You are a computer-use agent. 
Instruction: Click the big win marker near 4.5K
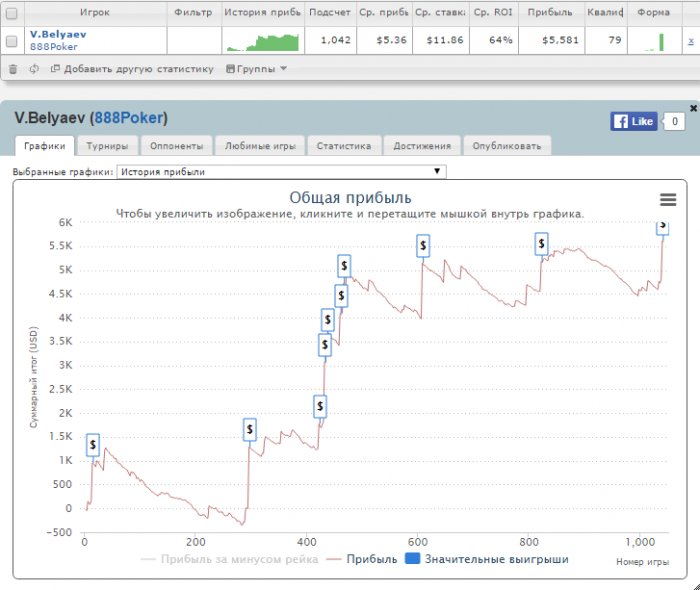pos(341,295)
